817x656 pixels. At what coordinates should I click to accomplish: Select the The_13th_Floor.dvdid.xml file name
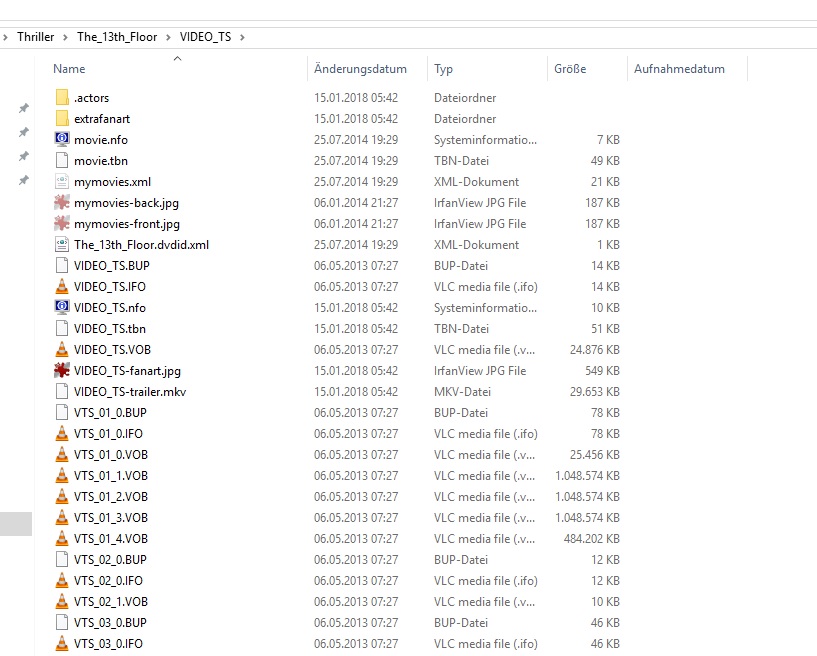tap(141, 244)
